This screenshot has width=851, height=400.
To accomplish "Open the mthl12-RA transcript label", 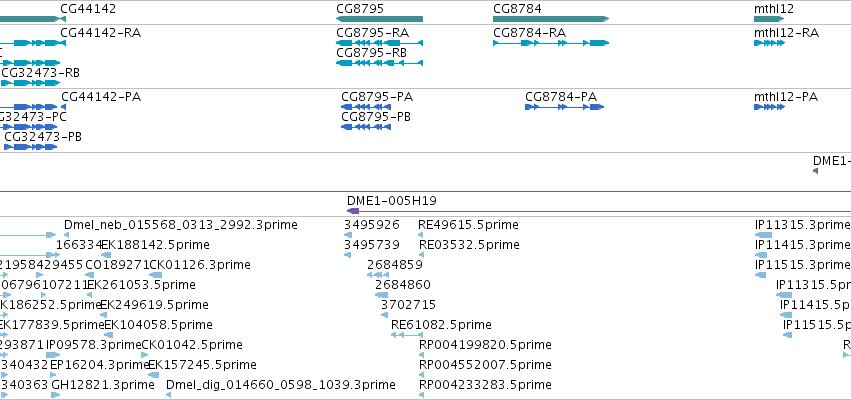I will 786,33.
